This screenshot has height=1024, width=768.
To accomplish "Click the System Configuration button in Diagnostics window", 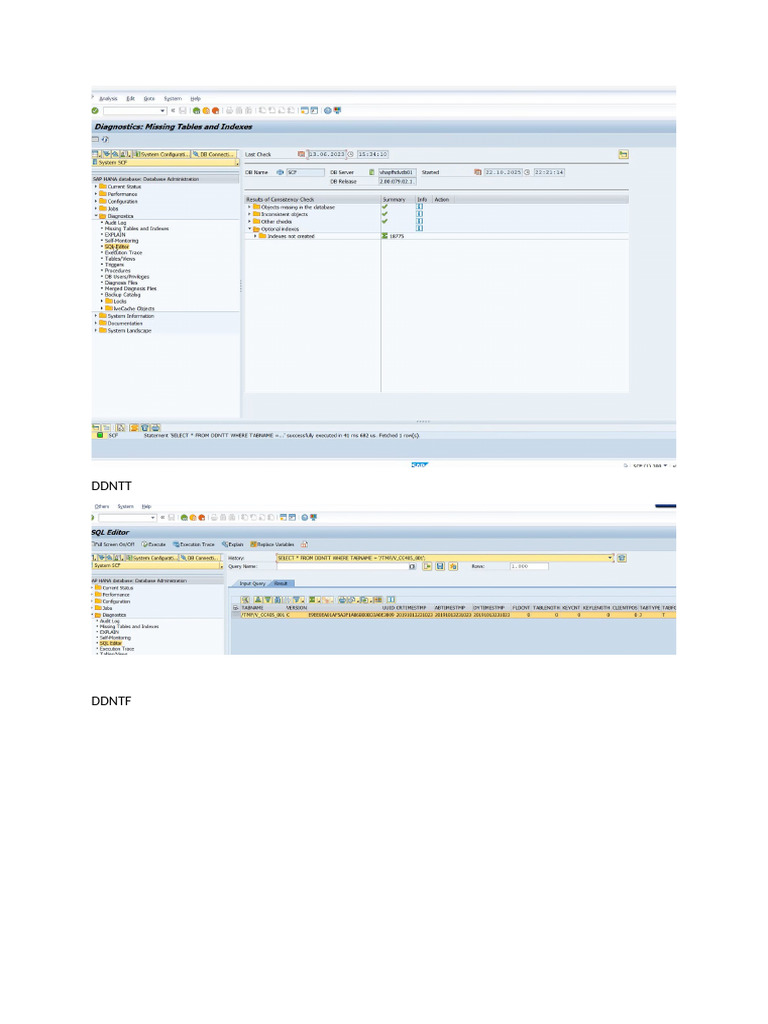I will click(x=162, y=154).
